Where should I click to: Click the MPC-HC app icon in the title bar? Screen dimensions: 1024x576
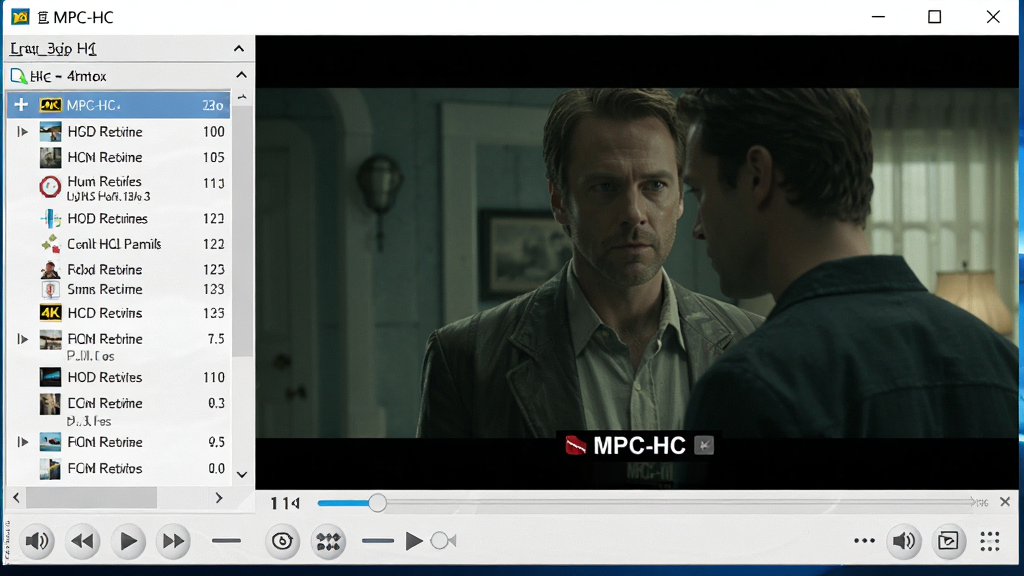20,17
